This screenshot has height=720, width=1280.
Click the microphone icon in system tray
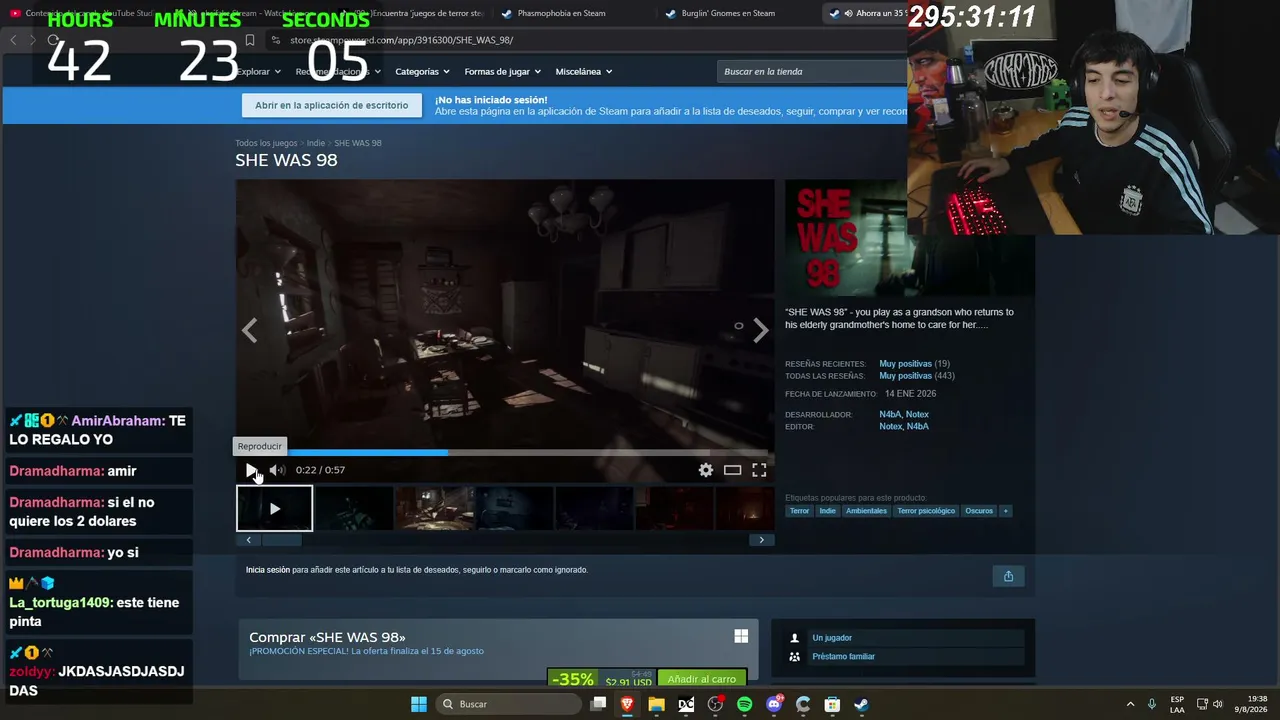tap(1152, 704)
